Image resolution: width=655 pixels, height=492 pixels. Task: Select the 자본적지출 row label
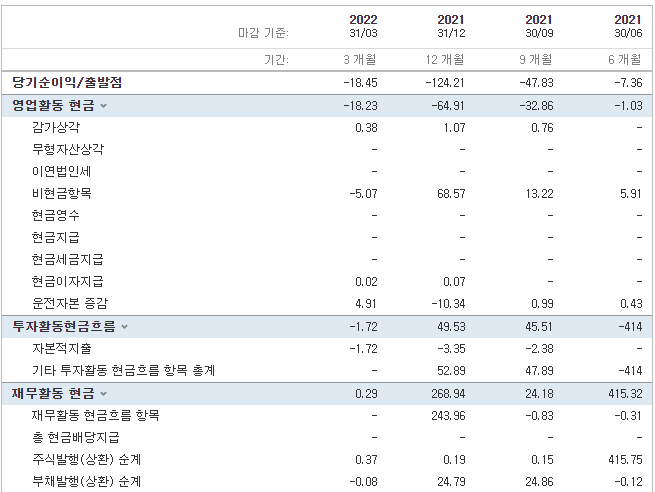tap(61, 348)
